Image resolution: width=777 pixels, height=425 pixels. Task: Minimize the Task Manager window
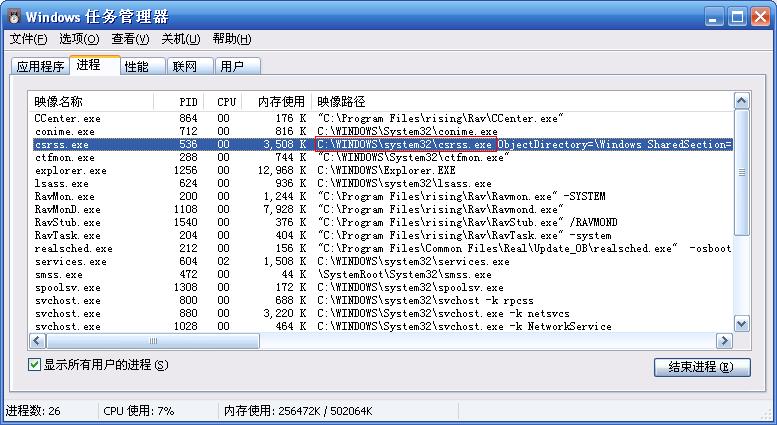(x=713, y=17)
